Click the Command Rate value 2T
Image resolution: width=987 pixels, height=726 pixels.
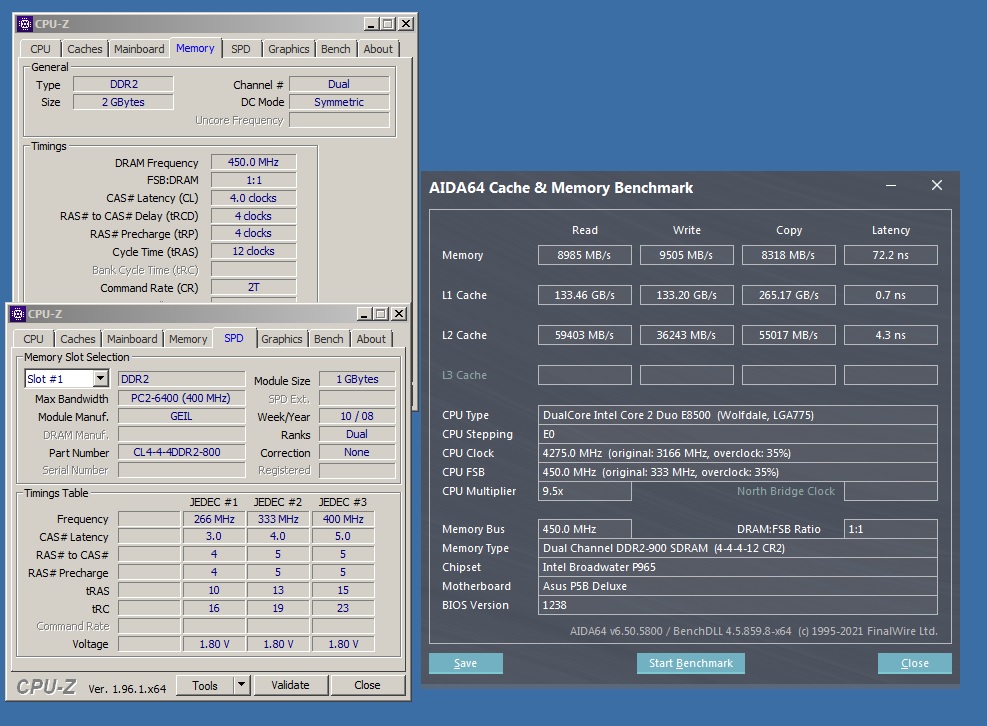253,287
